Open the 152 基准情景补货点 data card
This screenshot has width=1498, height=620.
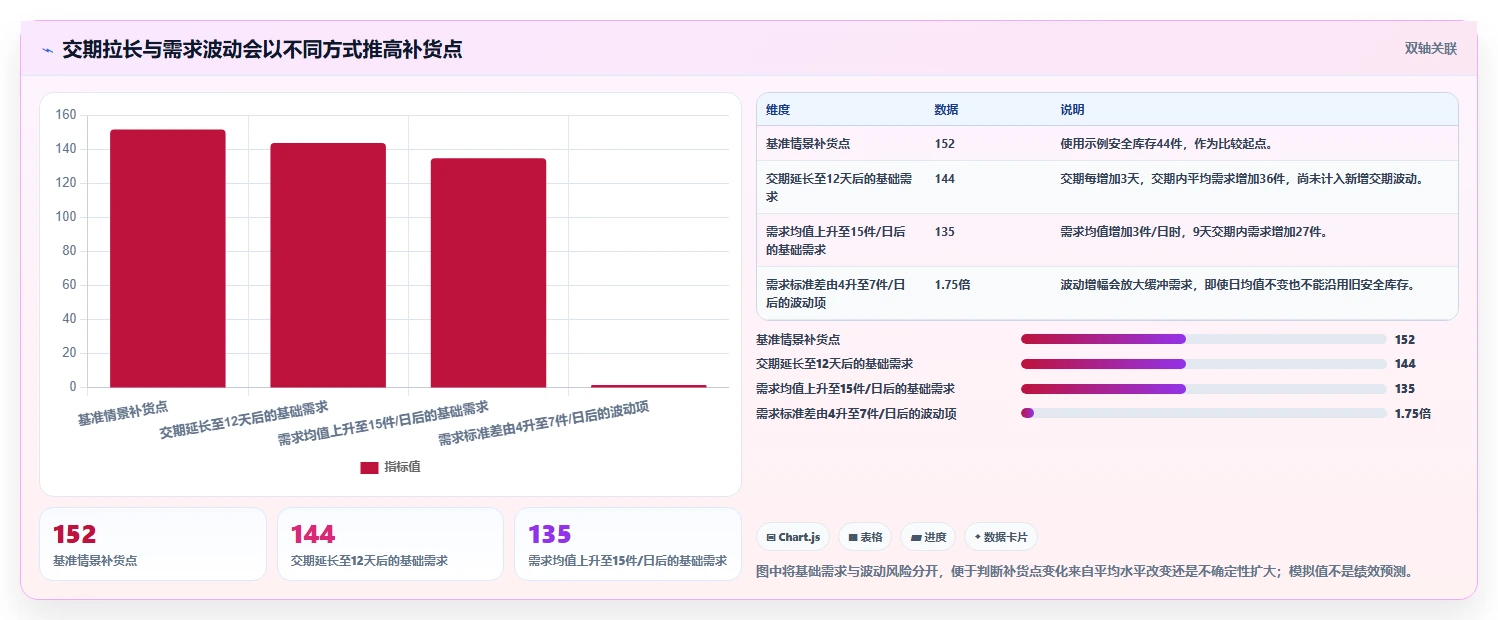click(x=153, y=544)
